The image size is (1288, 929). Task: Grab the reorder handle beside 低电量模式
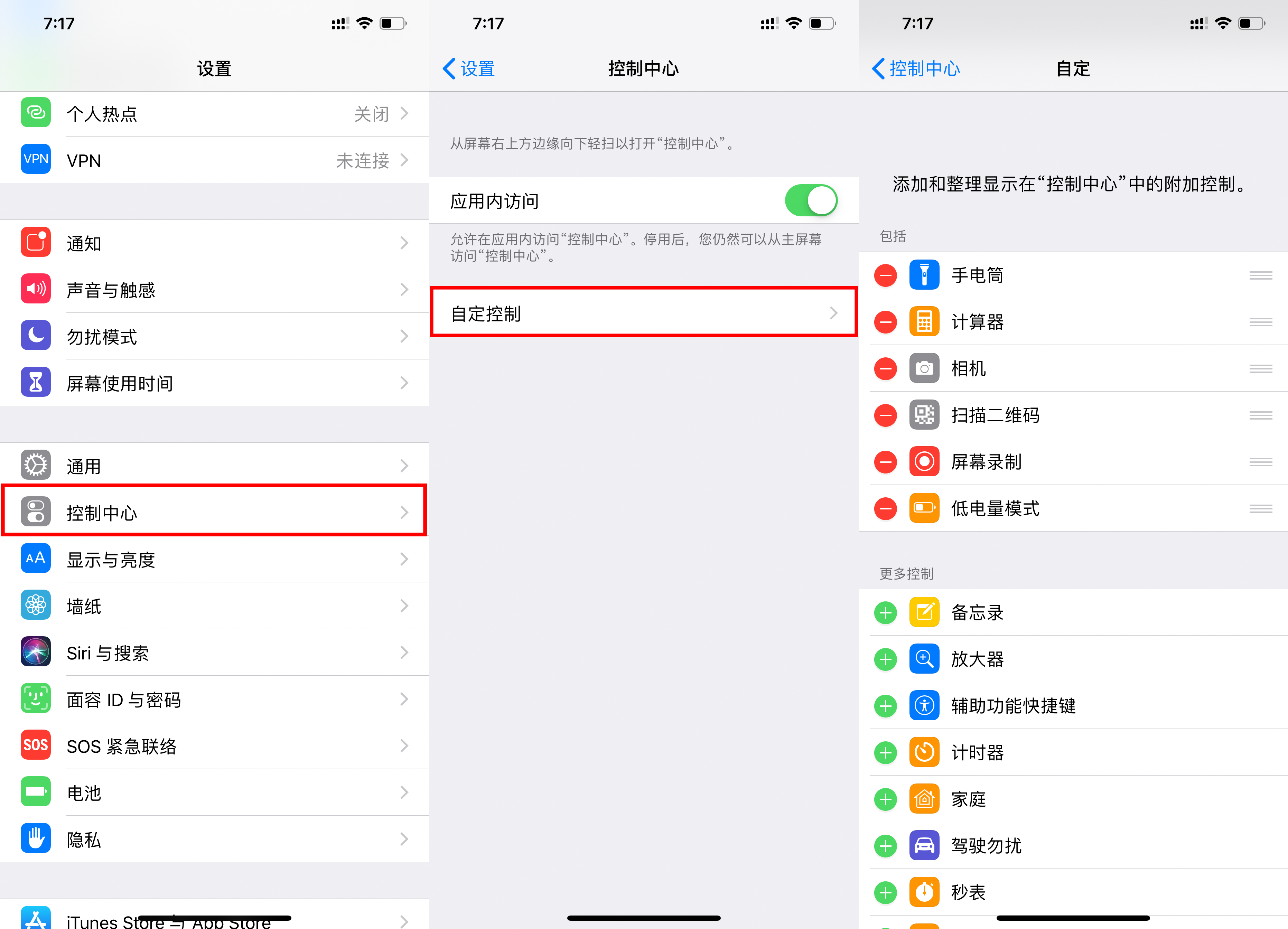1260,509
